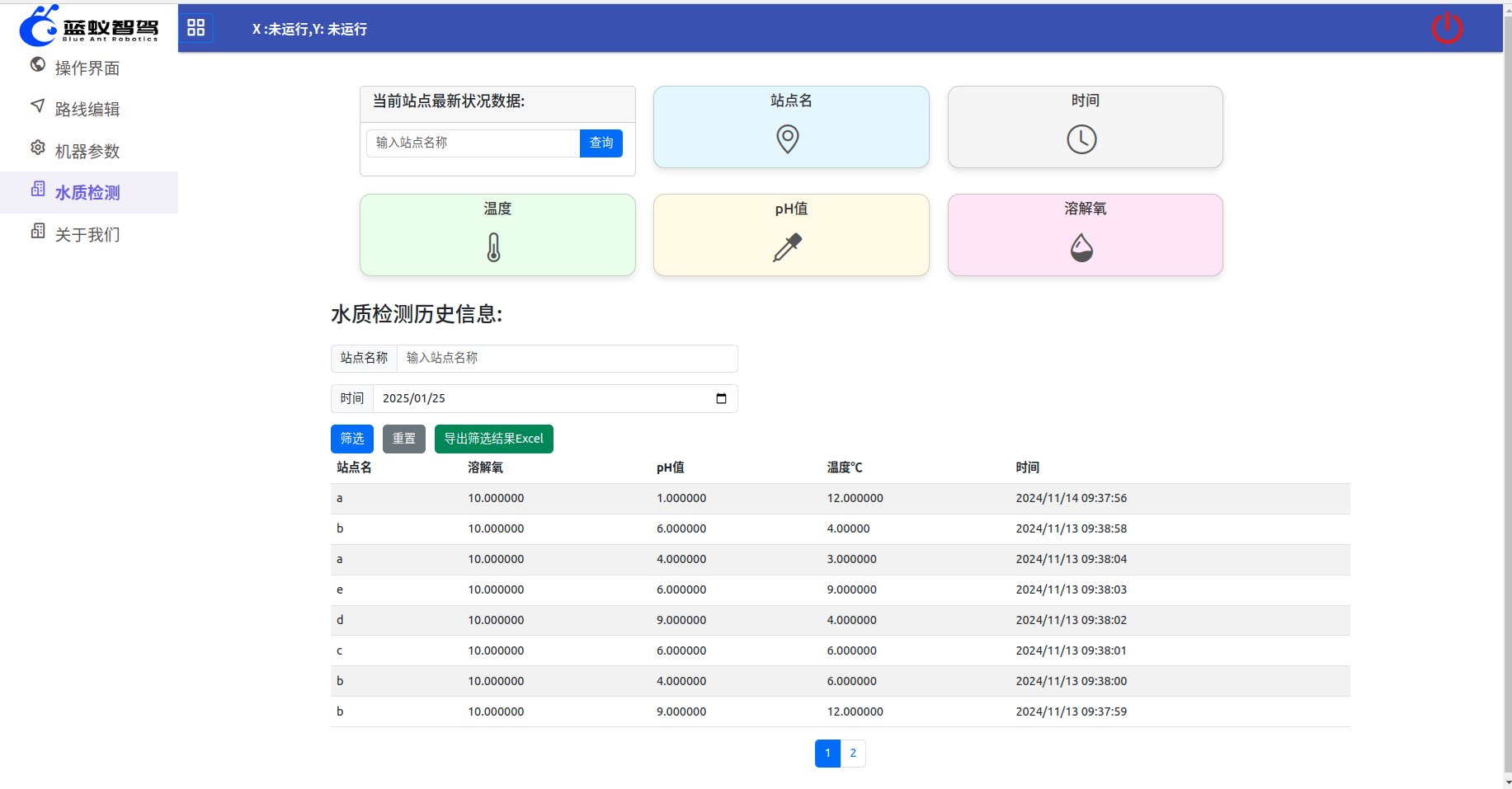Click station name d in table

tap(340, 620)
